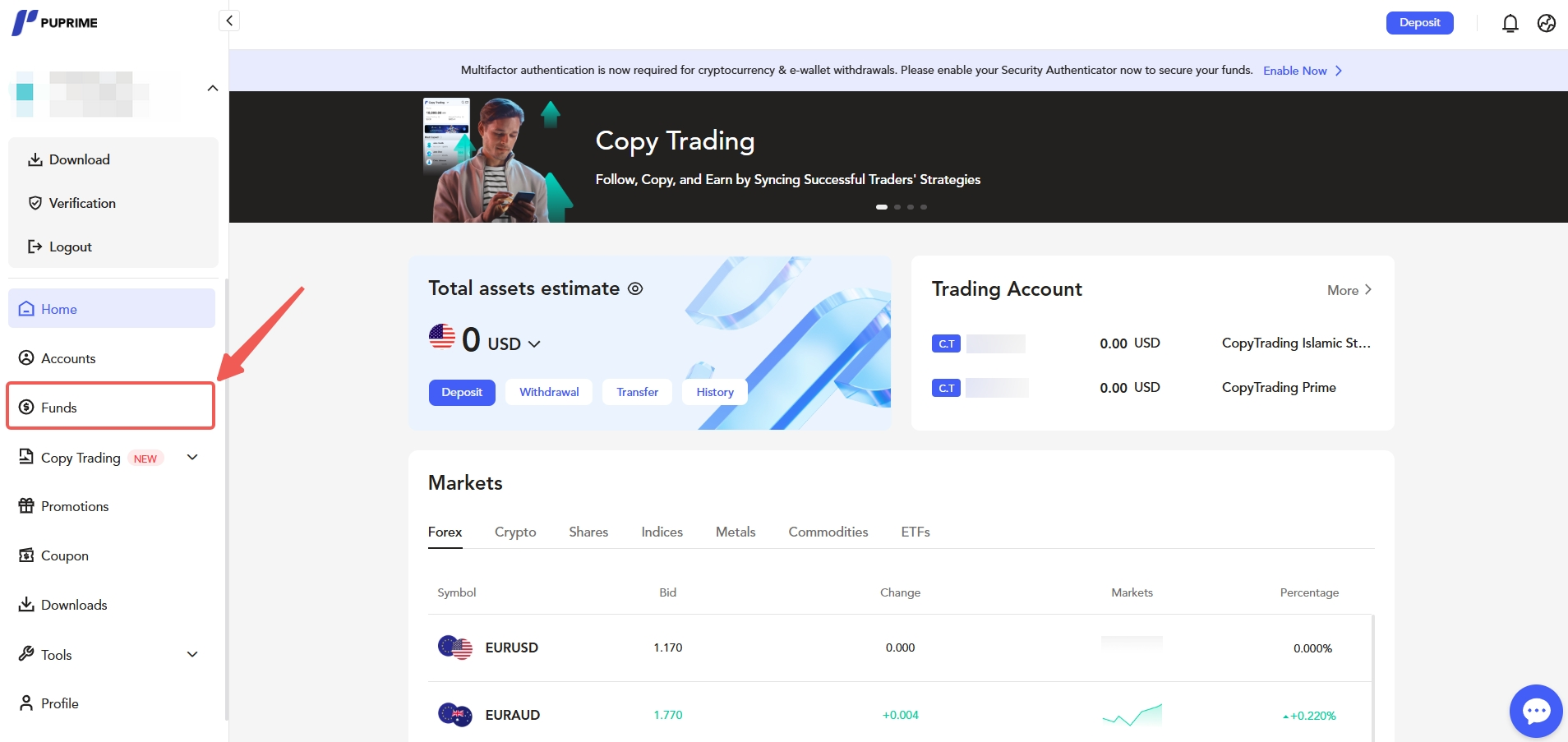Click the Promotions gift icon
1568x742 pixels.
26,506
